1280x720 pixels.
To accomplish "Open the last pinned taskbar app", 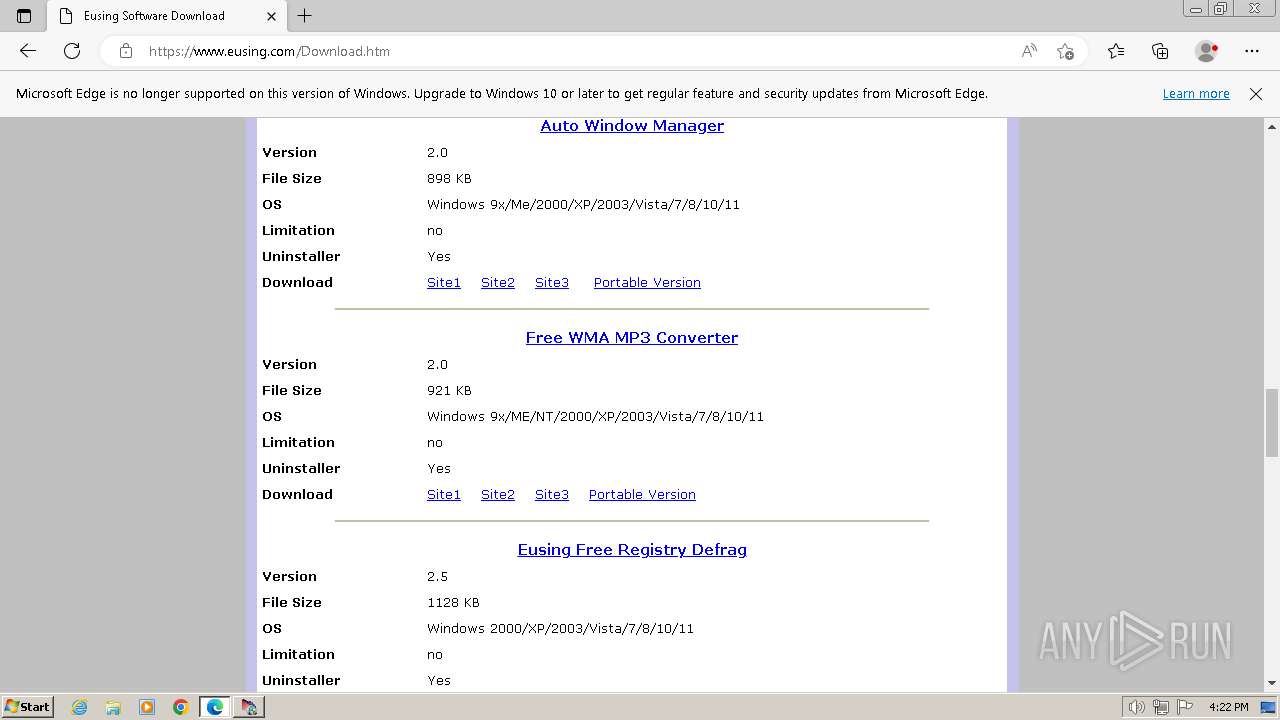I will (249, 707).
